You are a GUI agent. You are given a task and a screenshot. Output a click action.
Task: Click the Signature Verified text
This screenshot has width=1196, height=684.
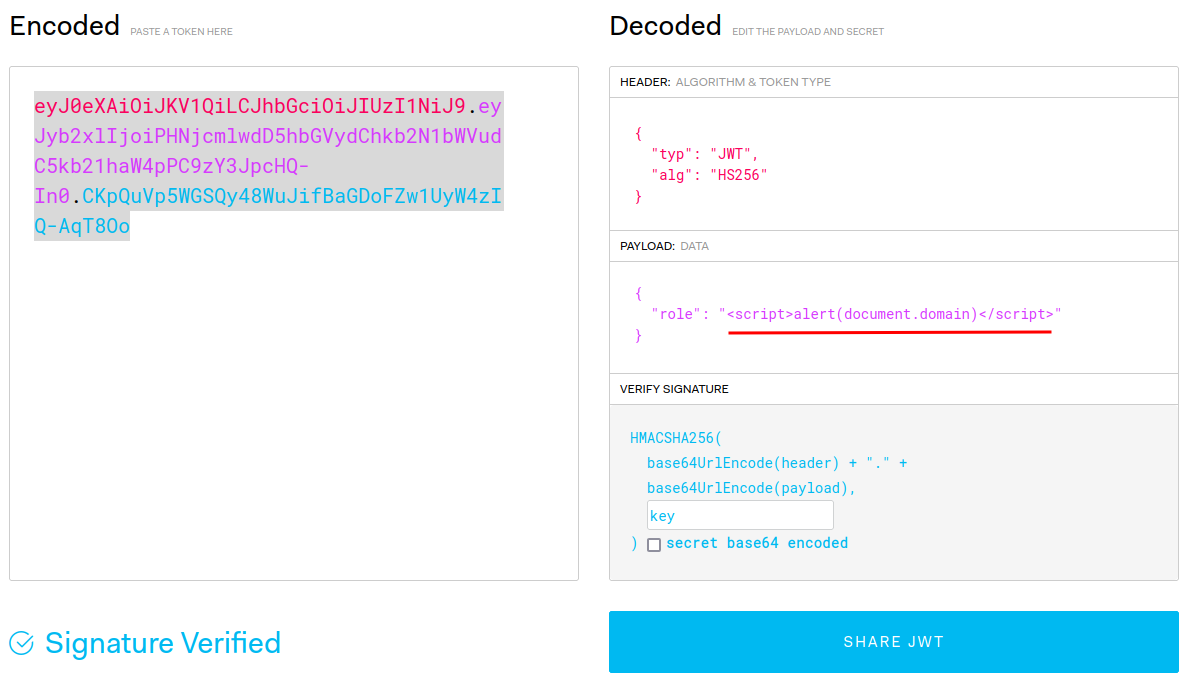pos(162,643)
